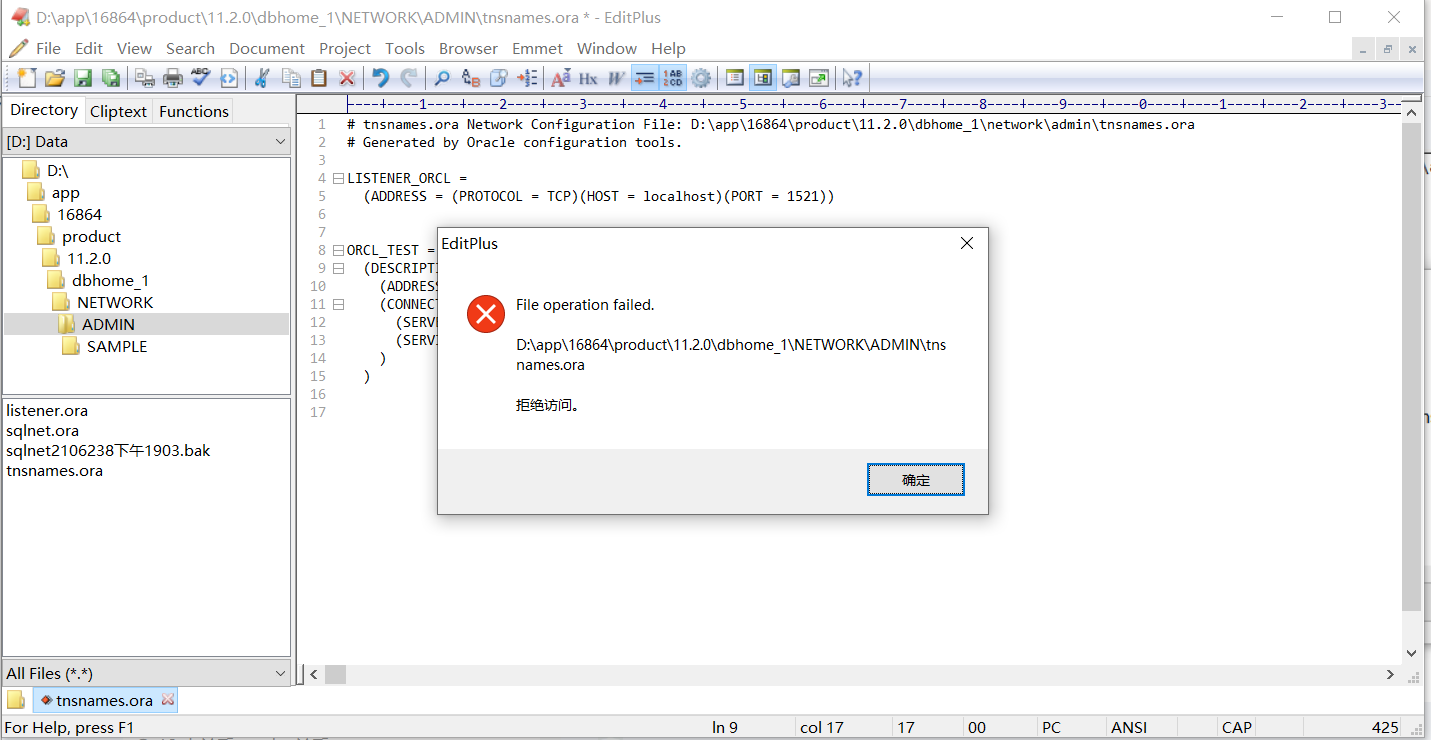Viewport: 1431px width, 740px height.
Task: Click the red X Delete icon
Action: click(347, 77)
